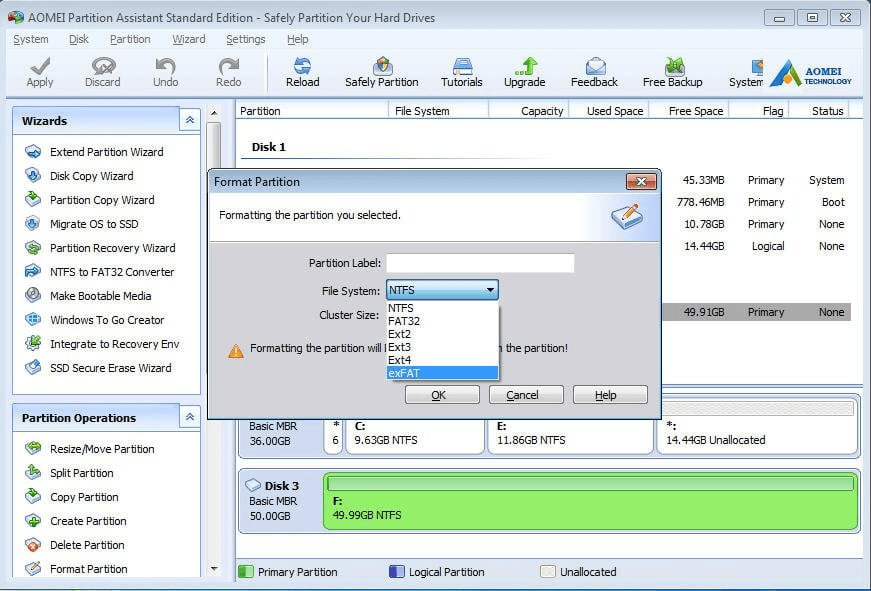
Task: Open Tutorials via its toolbar icon
Action: point(461,70)
